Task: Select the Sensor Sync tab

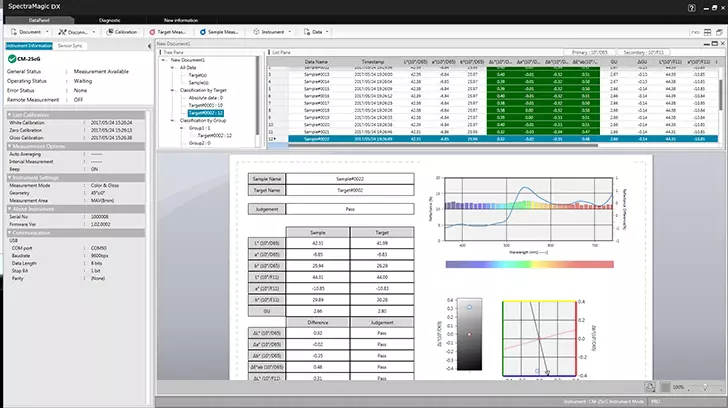Action: pos(70,45)
